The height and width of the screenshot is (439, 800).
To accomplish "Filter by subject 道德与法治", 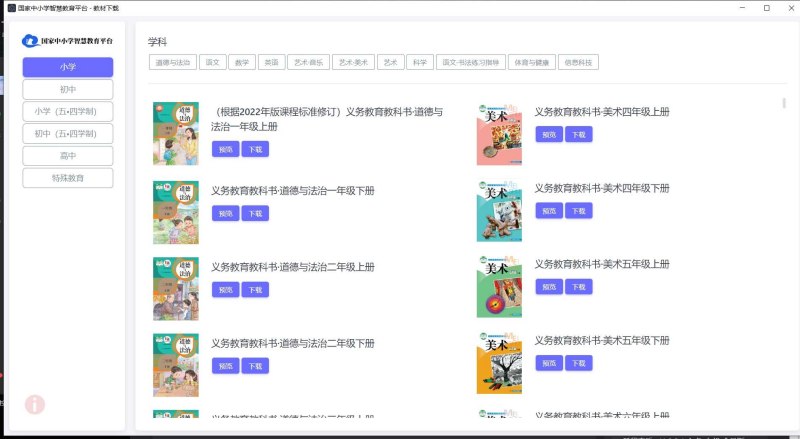I will coord(172,62).
